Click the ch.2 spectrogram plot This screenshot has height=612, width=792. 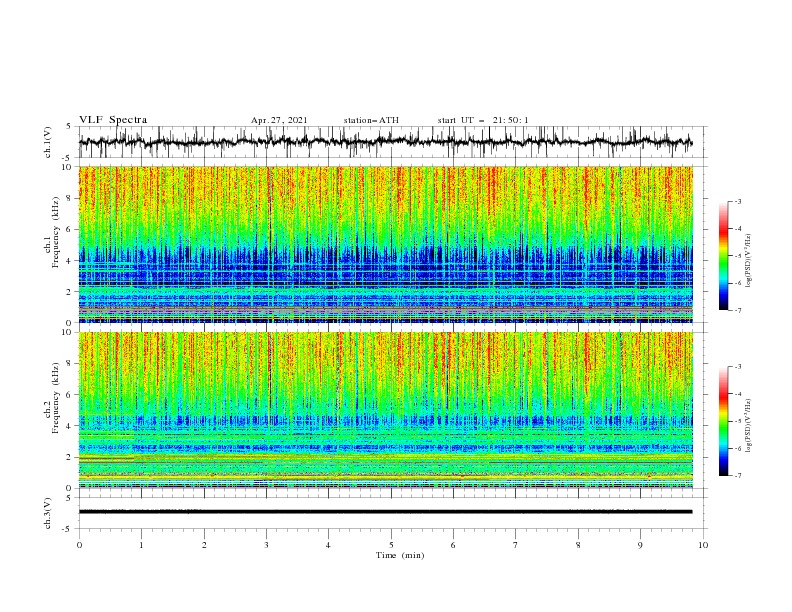click(386, 410)
